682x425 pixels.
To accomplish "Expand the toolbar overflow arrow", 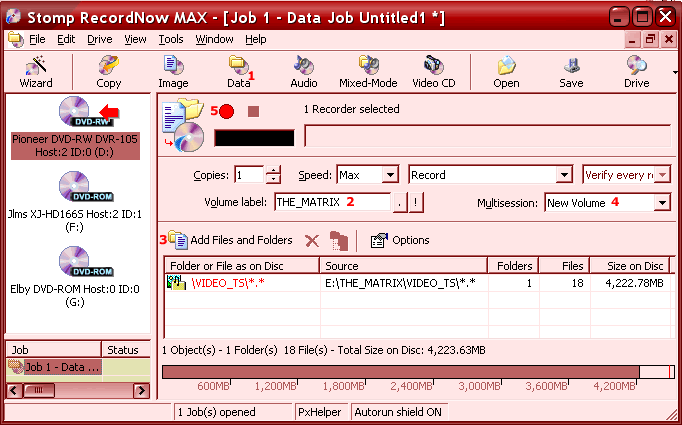I will pos(675,72).
